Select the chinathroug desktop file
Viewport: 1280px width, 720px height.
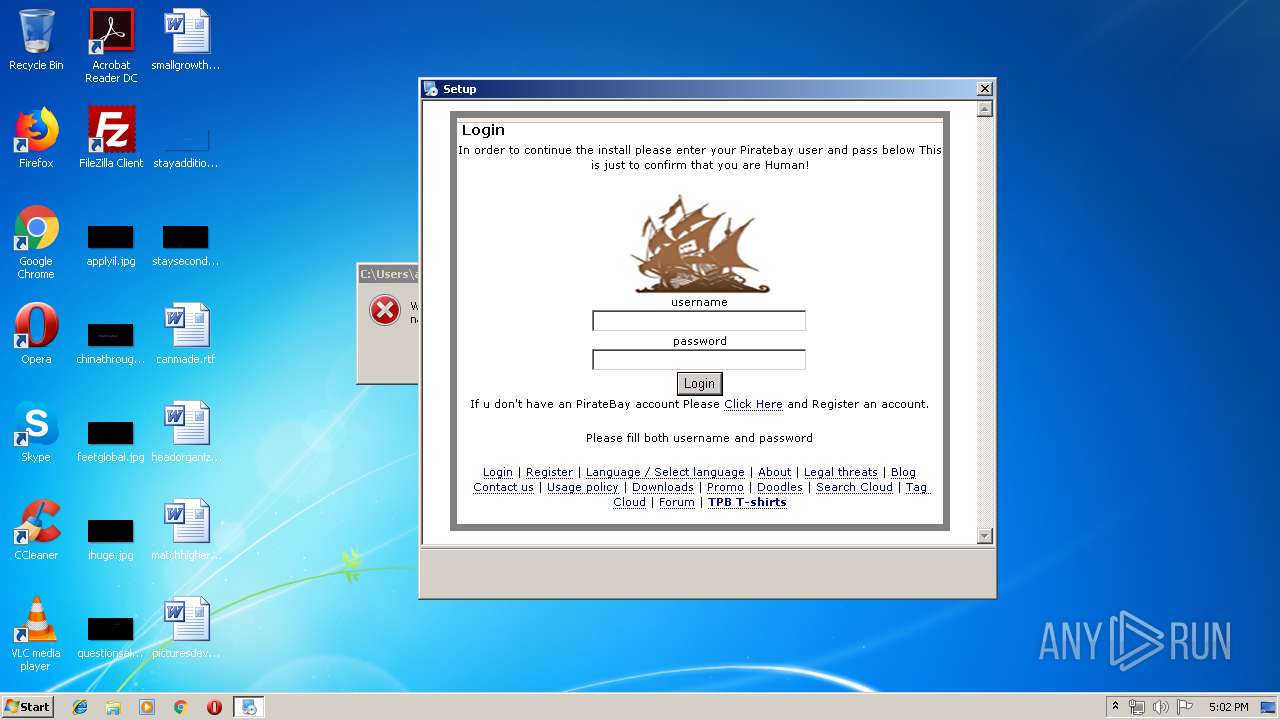111,343
